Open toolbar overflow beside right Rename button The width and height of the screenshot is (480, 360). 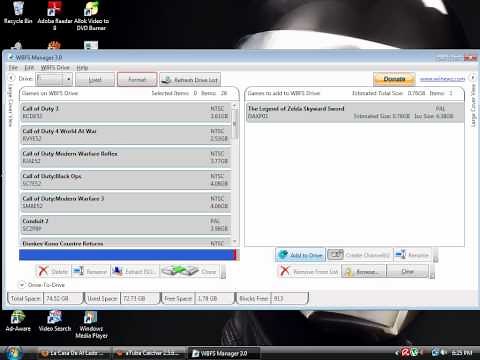(x=435, y=255)
